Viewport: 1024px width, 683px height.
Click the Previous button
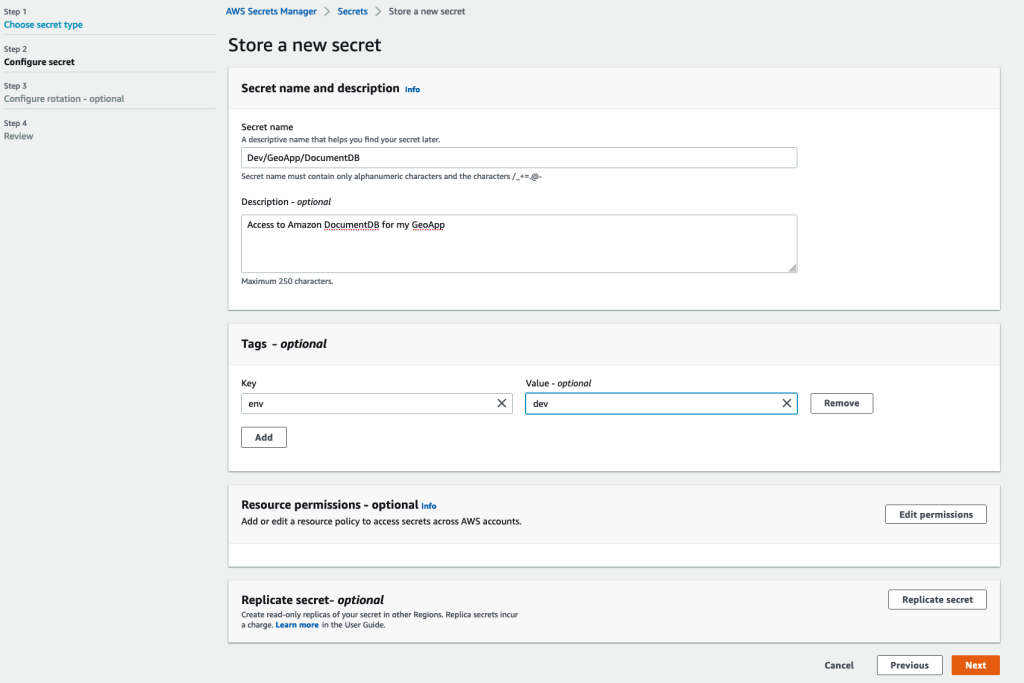[x=909, y=665]
